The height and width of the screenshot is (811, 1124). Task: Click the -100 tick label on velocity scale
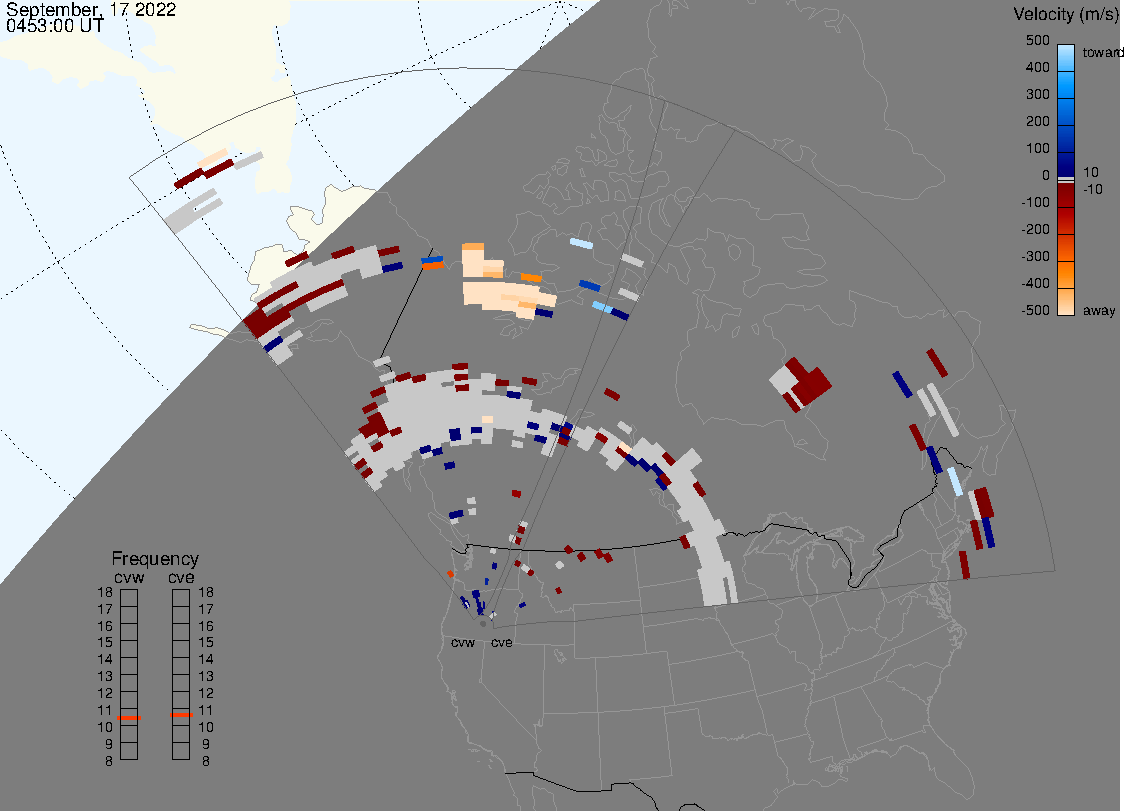(x=1035, y=202)
